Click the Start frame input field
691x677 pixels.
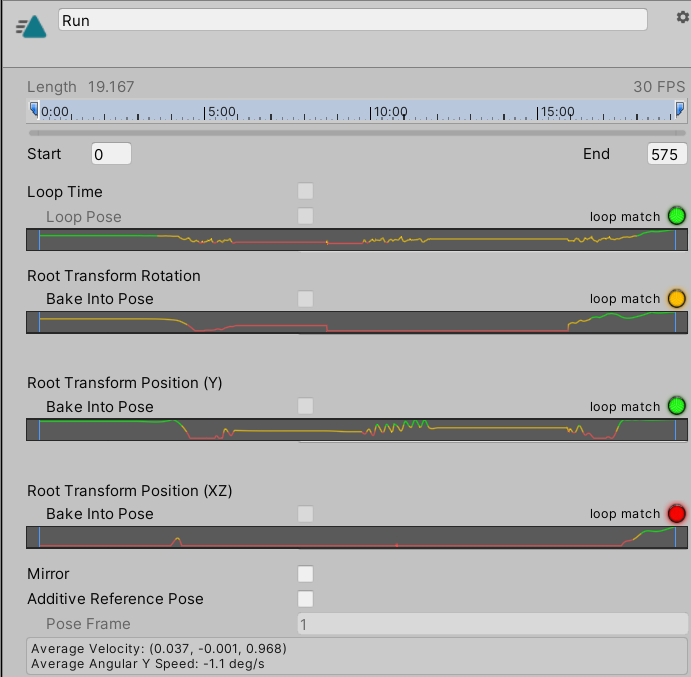coord(111,154)
